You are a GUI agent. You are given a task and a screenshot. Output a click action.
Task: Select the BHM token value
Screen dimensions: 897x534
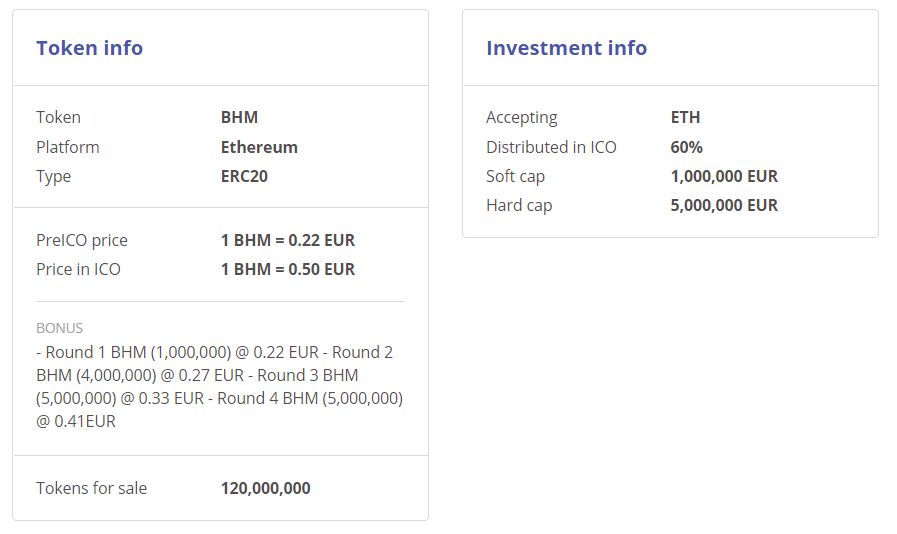239,117
